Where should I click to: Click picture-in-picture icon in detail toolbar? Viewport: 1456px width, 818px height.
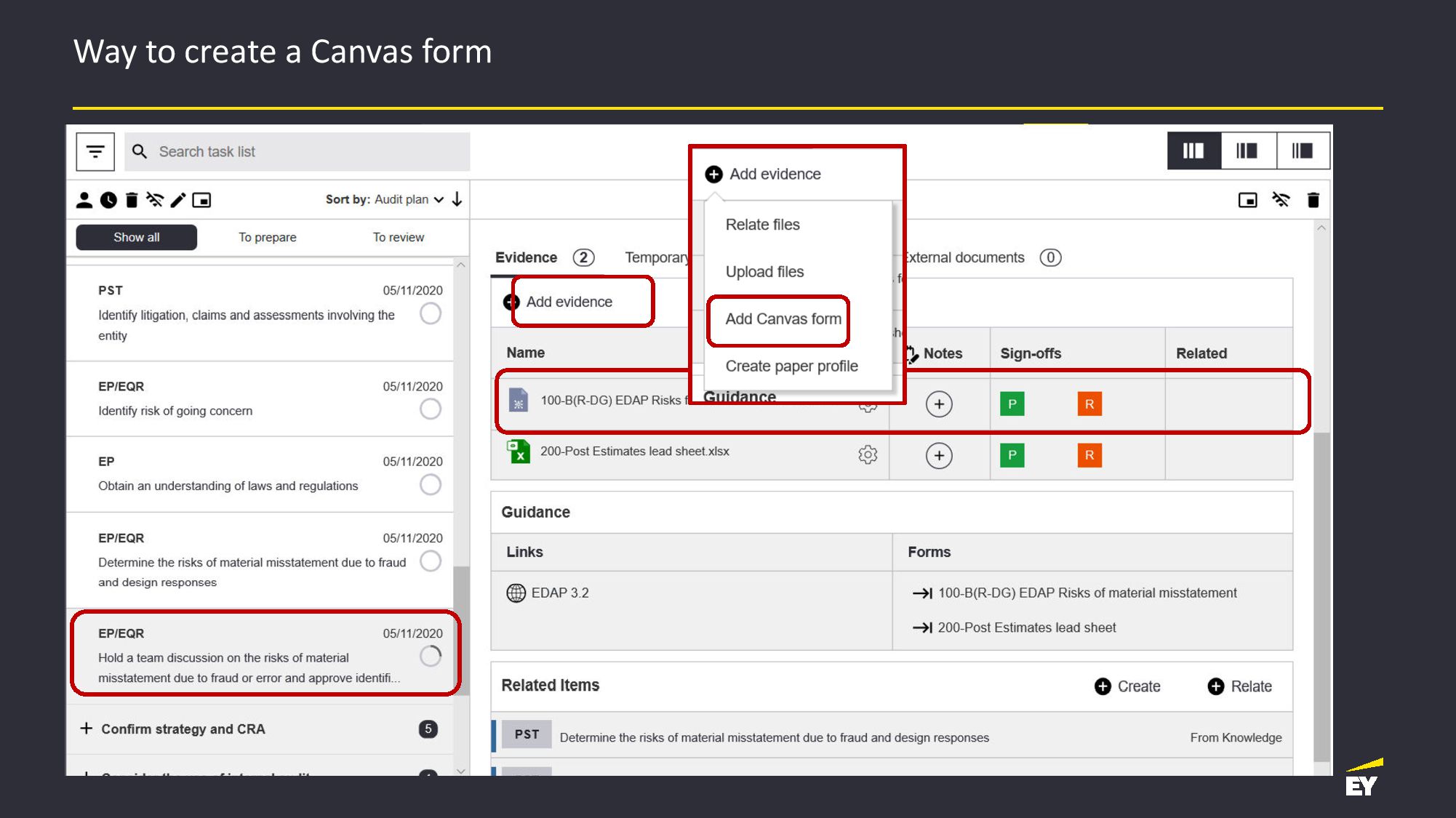tap(1248, 200)
